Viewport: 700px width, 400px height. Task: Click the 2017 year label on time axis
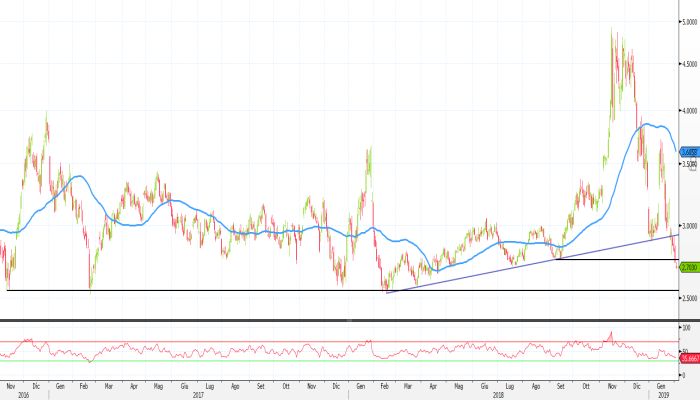(x=199, y=395)
